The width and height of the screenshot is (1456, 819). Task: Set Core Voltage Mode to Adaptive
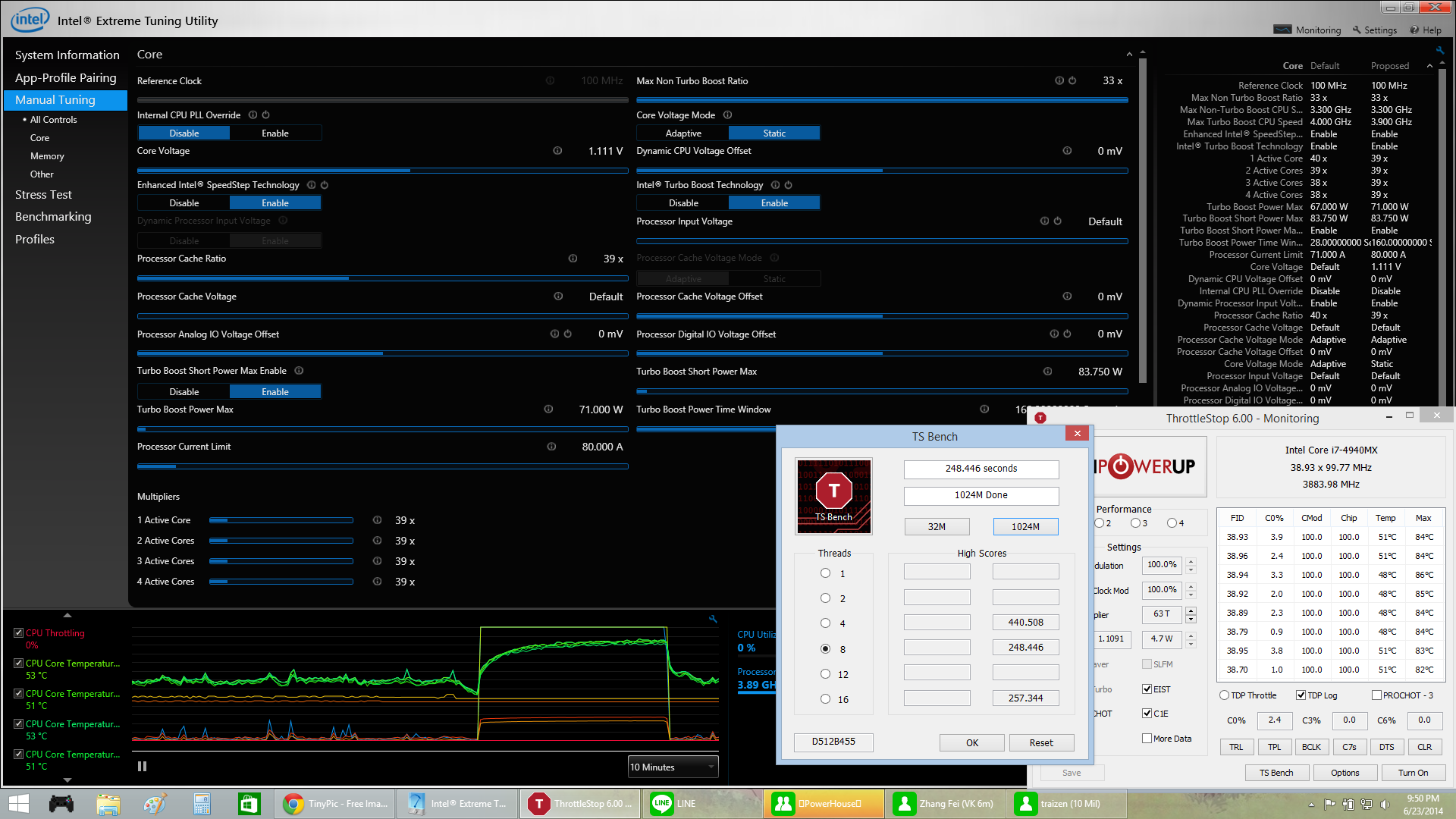682,133
